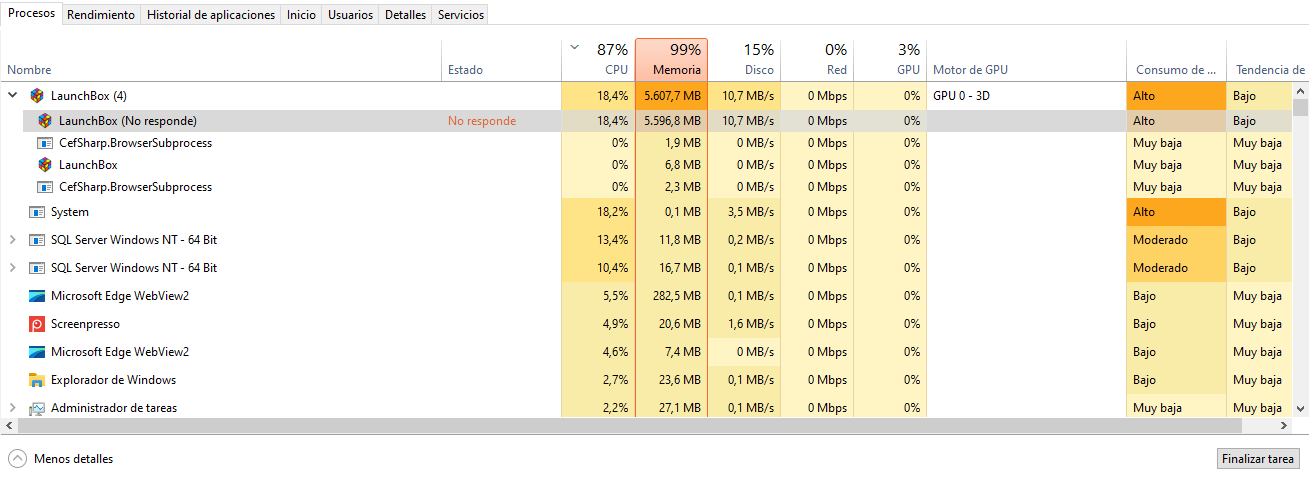Click the Screenpresso process icon
The width and height of the screenshot is (1309, 483).
click(37, 324)
